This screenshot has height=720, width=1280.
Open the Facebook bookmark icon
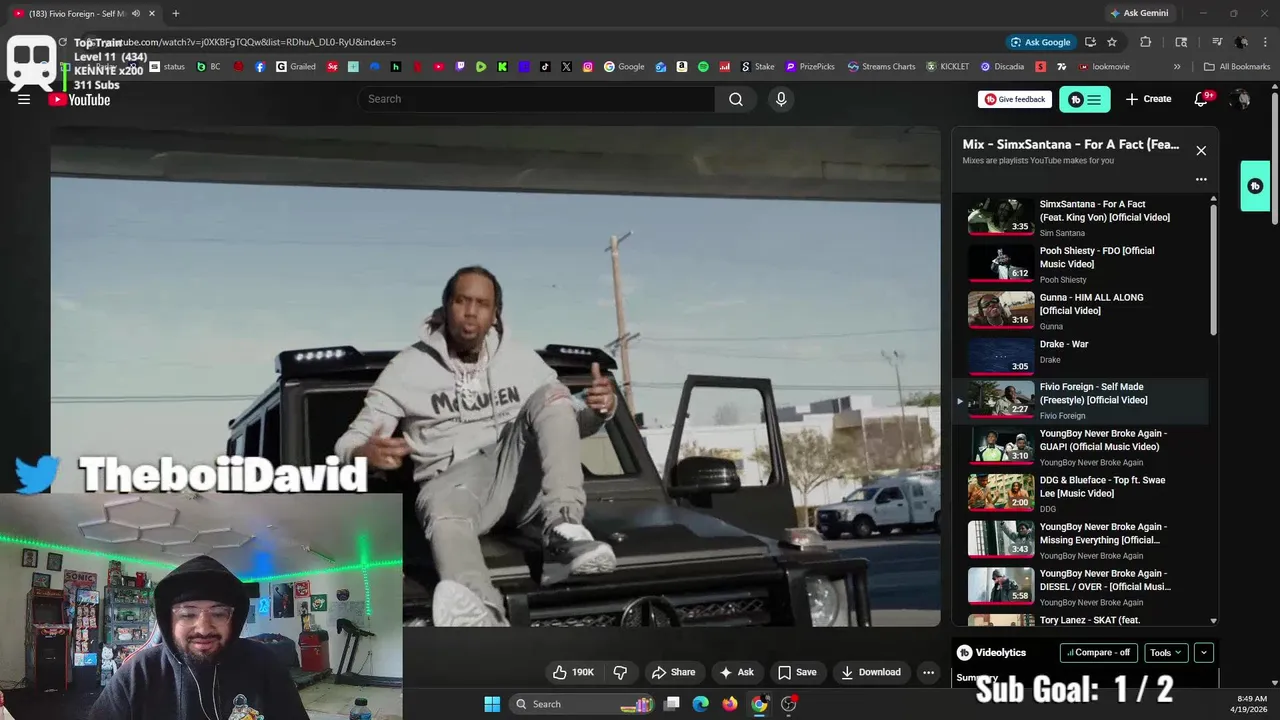pyautogui.click(x=260, y=67)
